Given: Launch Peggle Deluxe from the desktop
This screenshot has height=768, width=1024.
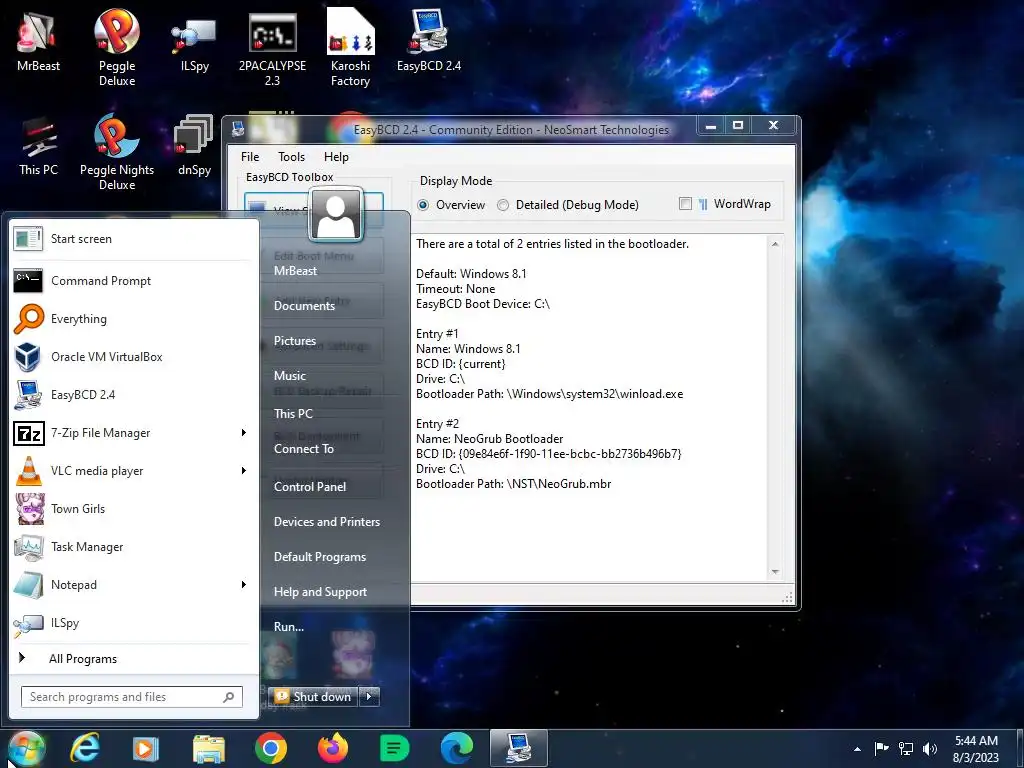Looking at the screenshot, I should pyautogui.click(x=117, y=47).
